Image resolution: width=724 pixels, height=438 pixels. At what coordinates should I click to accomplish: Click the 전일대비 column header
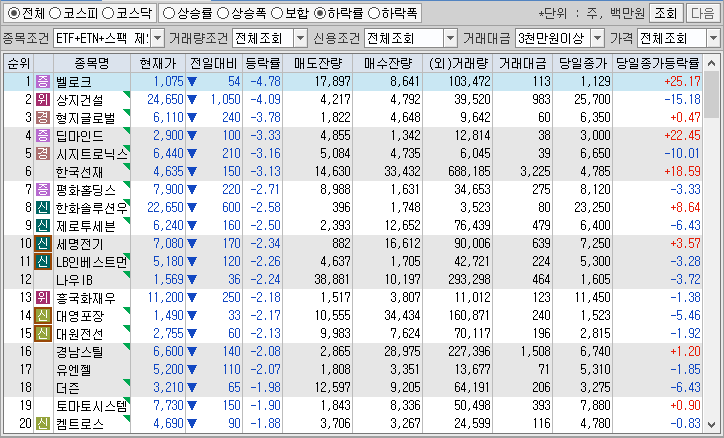point(214,64)
